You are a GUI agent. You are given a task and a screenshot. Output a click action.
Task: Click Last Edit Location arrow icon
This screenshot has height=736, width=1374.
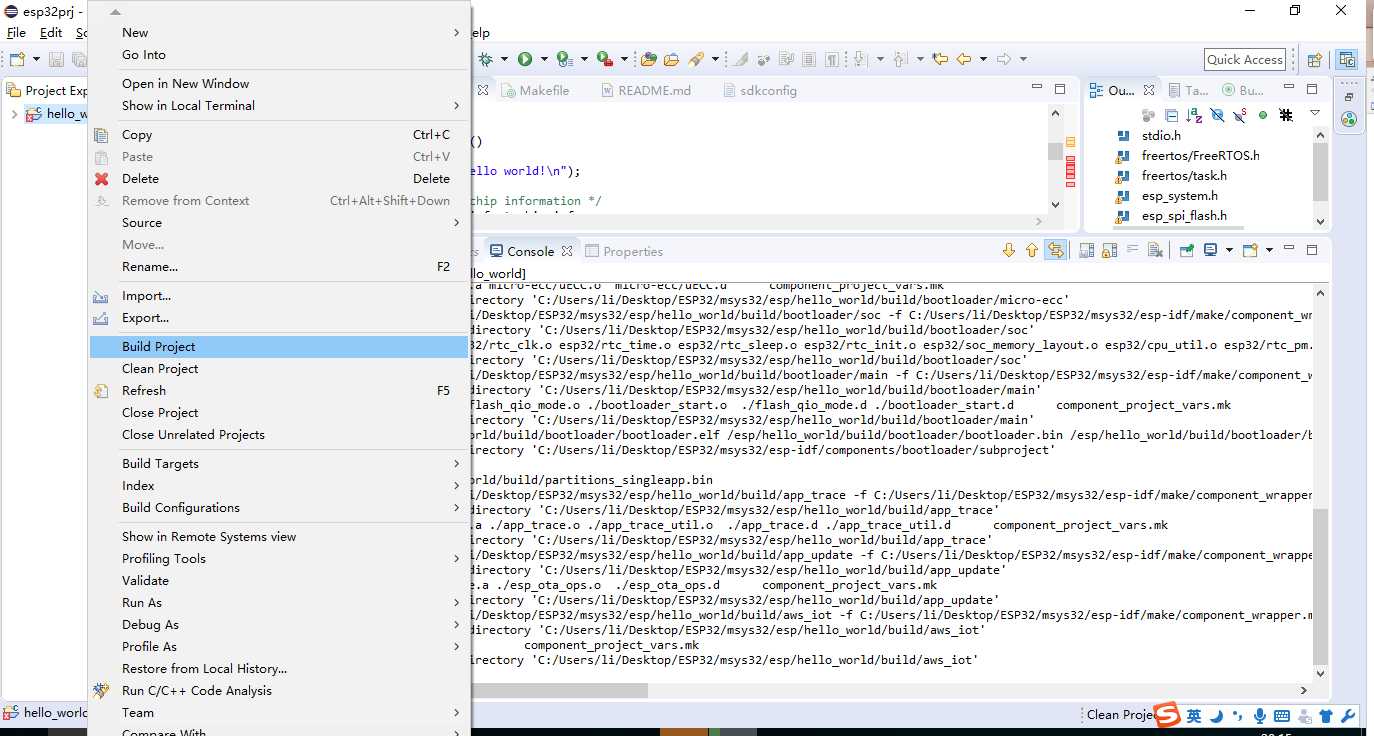tap(940, 59)
